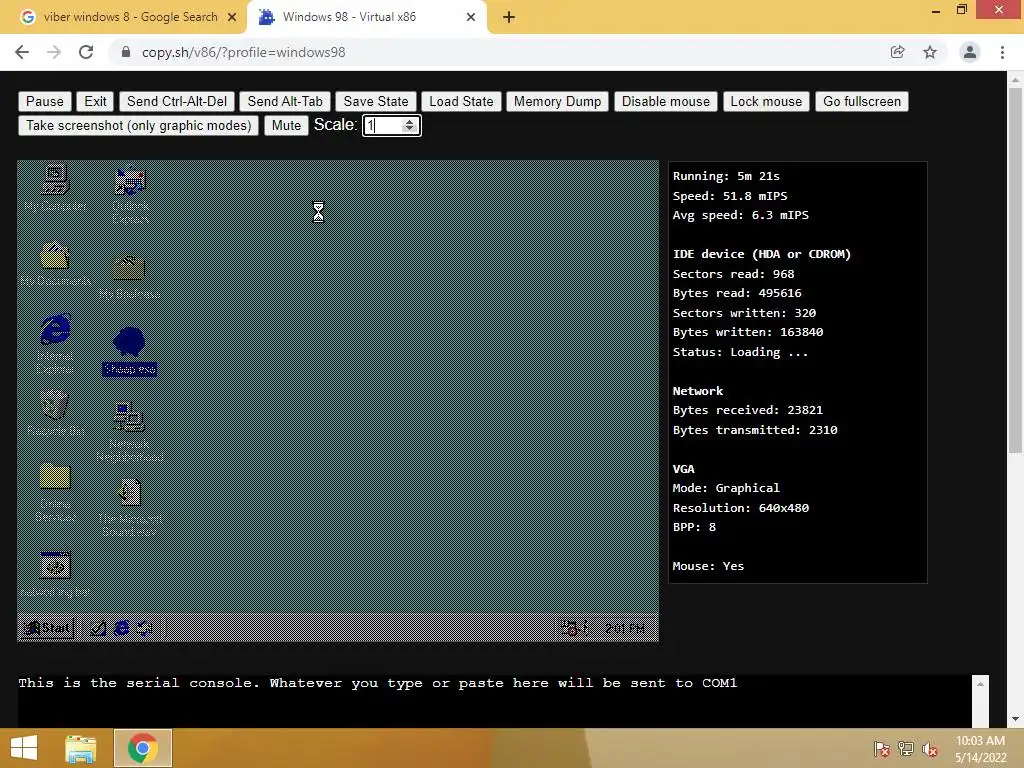Click View Channels quick launch icon
Screen dimensions: 1024x768
click(144, 628)
